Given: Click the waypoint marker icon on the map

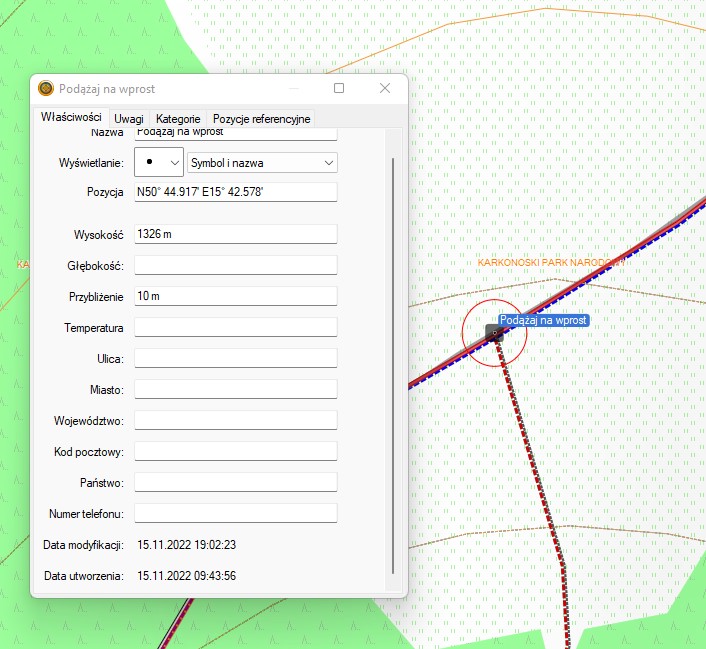Looking at the screenshot, I should pyautogui.click(x=494, y=333).
